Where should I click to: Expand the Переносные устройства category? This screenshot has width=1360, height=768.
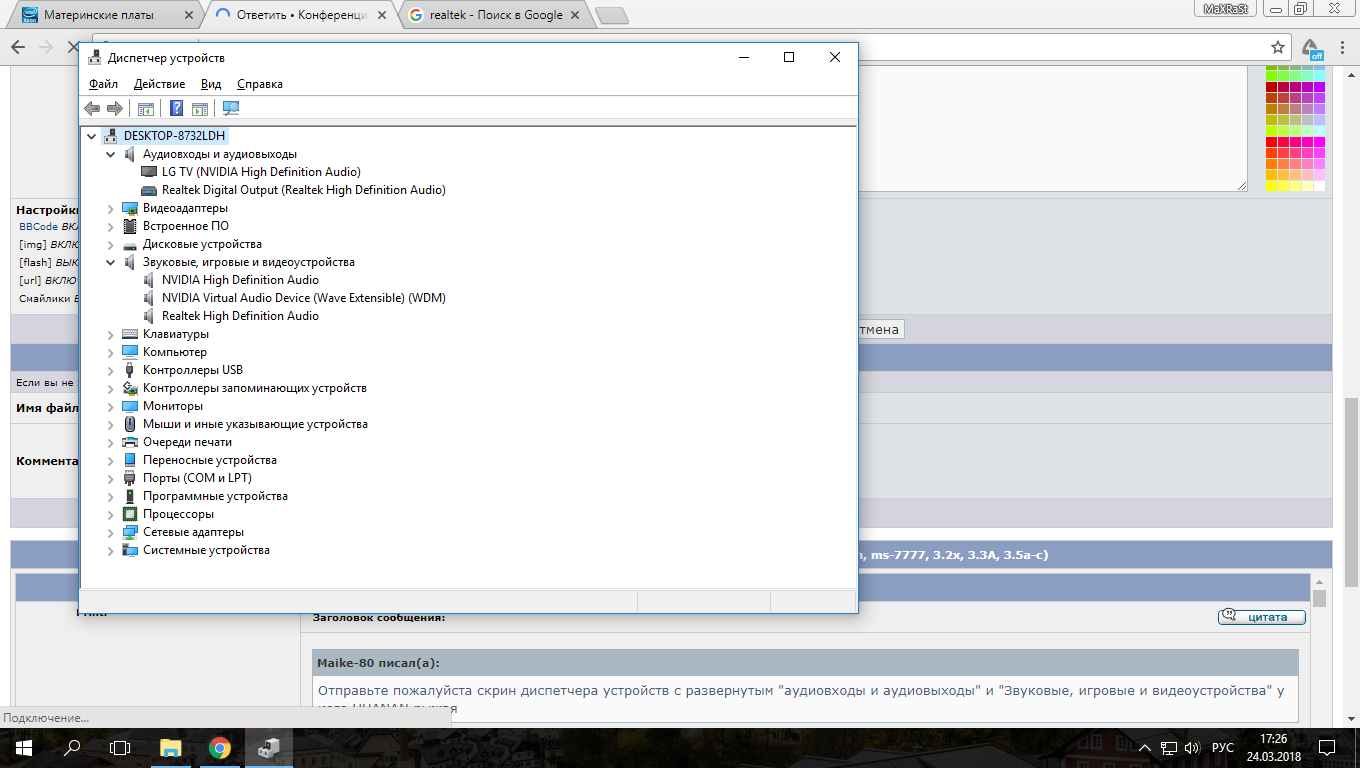111,460
